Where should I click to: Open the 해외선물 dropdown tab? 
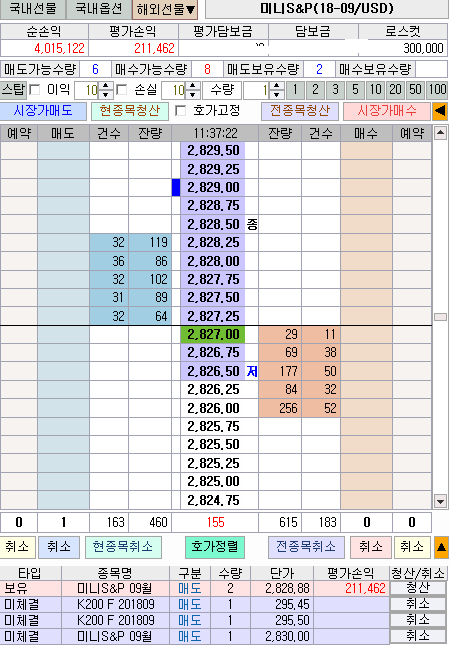[165, 9]
